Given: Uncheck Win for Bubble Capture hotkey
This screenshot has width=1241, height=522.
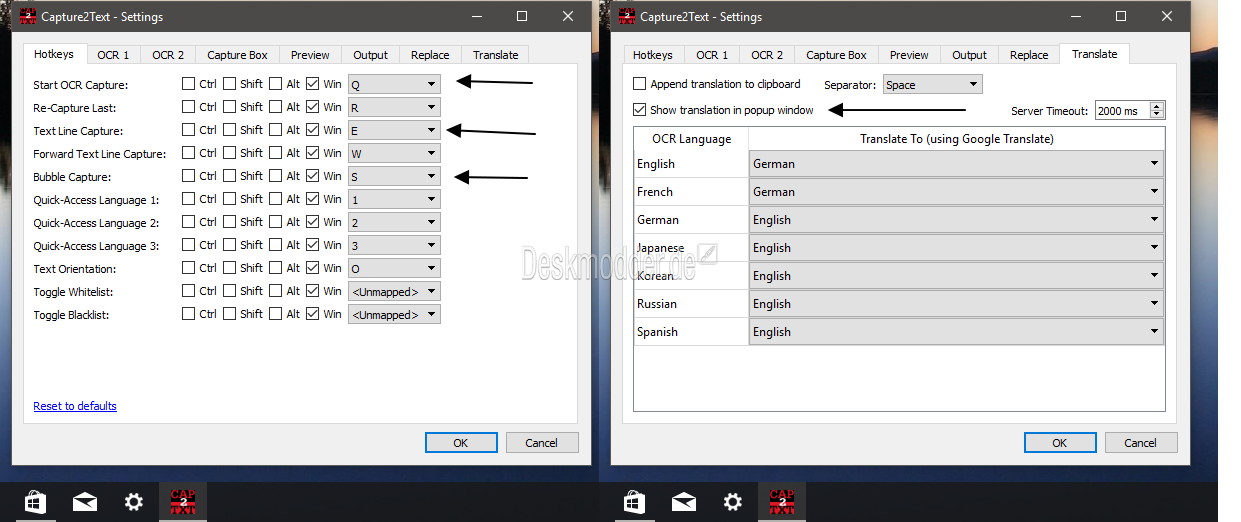Looking at the screenshot, I should [313, 176].
